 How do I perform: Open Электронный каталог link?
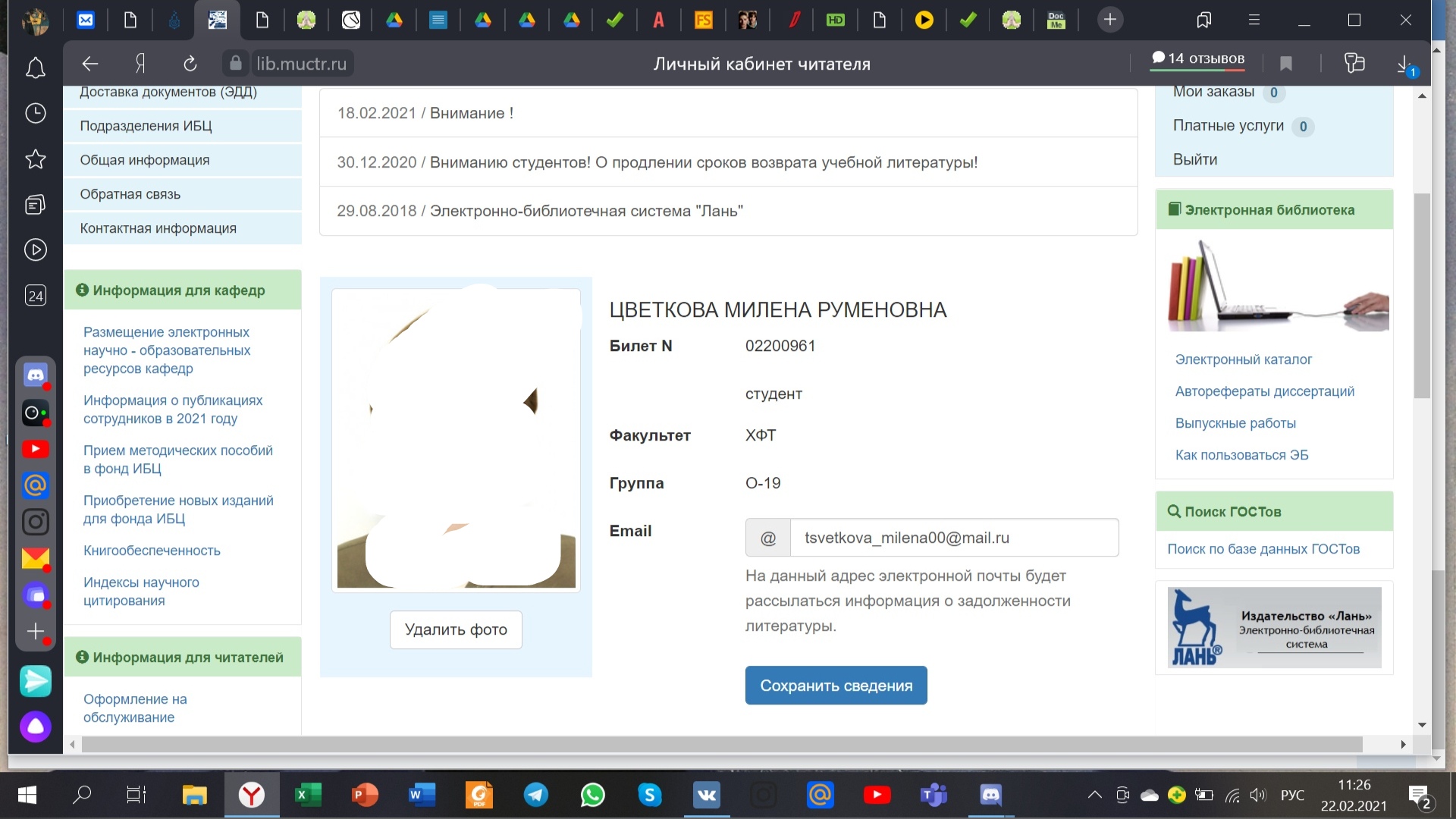pyautogui.click(x=1243, y=359)
